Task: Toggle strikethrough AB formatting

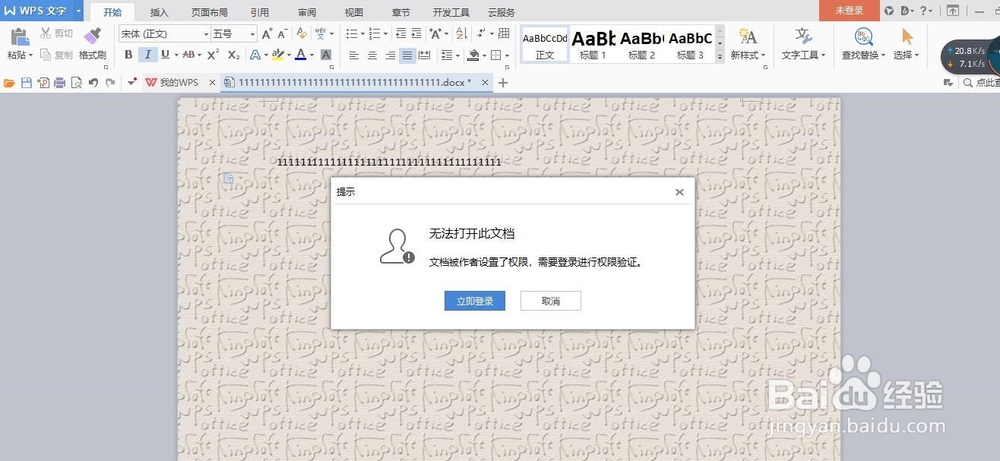Action: 189,55
